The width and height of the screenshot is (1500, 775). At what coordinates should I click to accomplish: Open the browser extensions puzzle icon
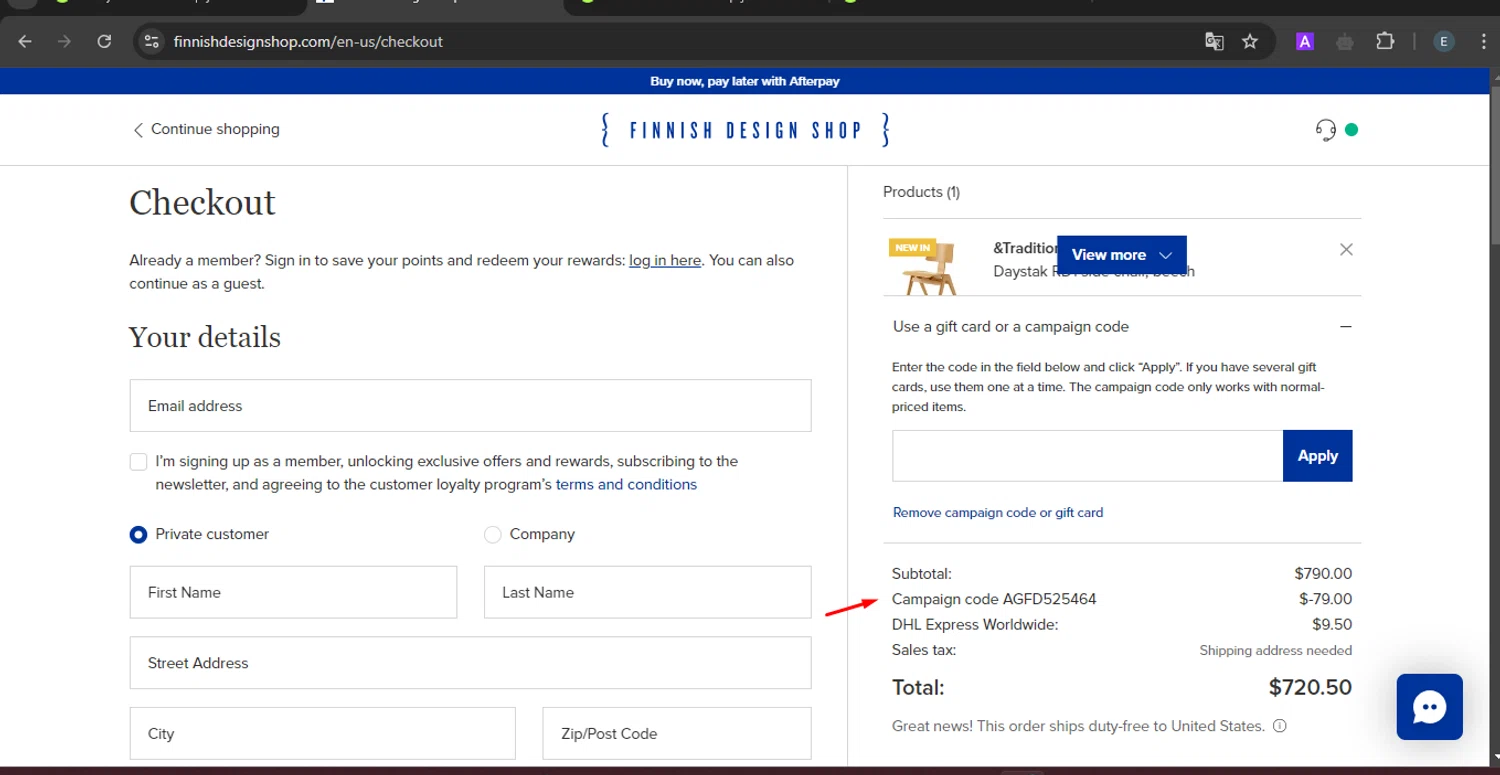[1385, 41]
